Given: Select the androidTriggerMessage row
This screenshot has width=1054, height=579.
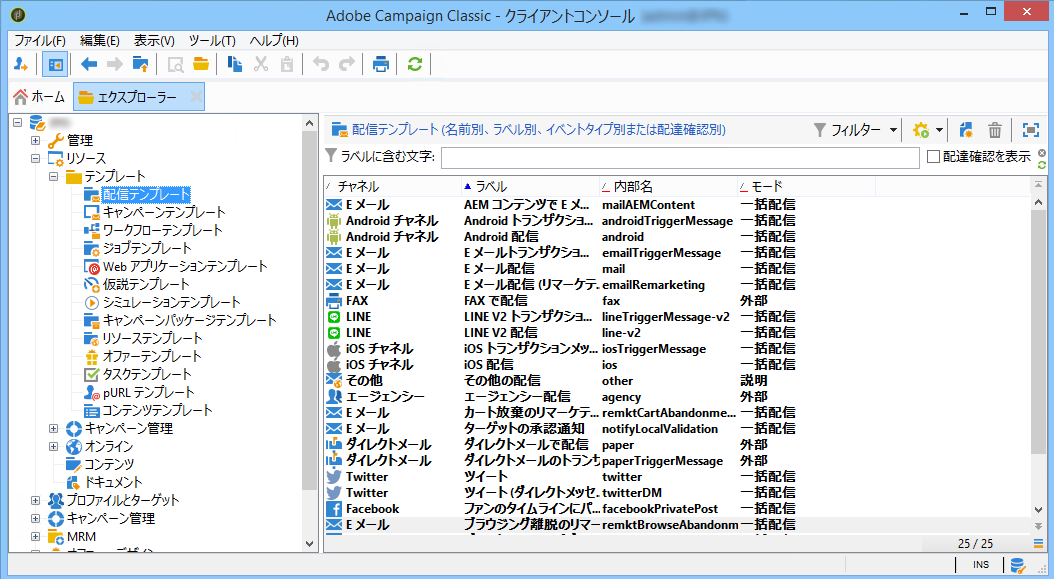Looking at the screenshot, I should pos(676,221).
